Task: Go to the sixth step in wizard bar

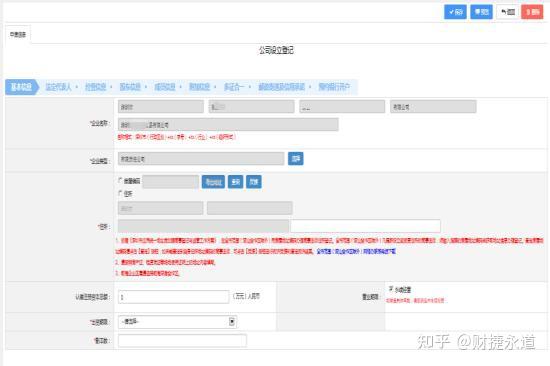Action: click(x=200, y=87)
